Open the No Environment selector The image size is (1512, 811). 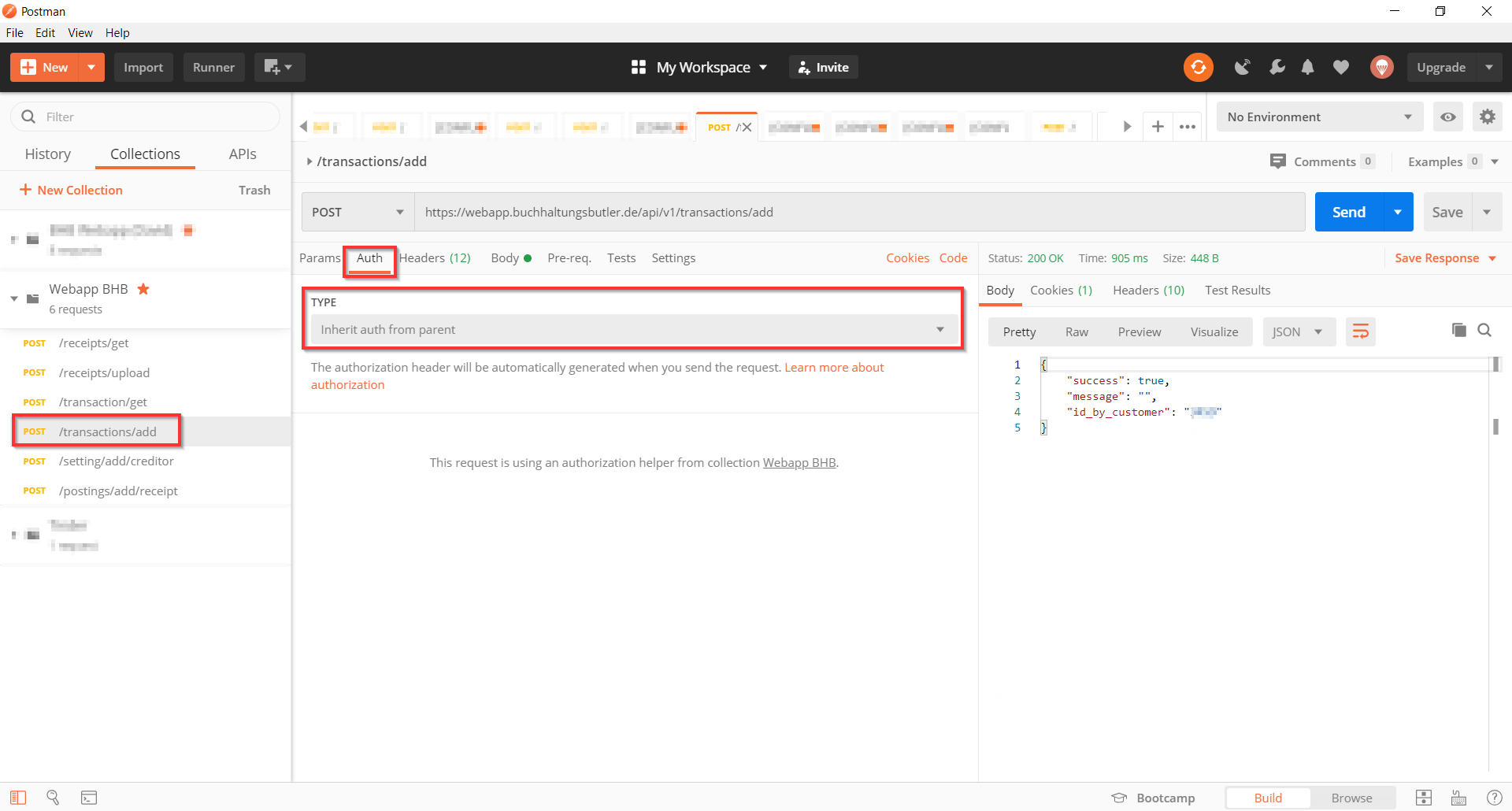1319,117
